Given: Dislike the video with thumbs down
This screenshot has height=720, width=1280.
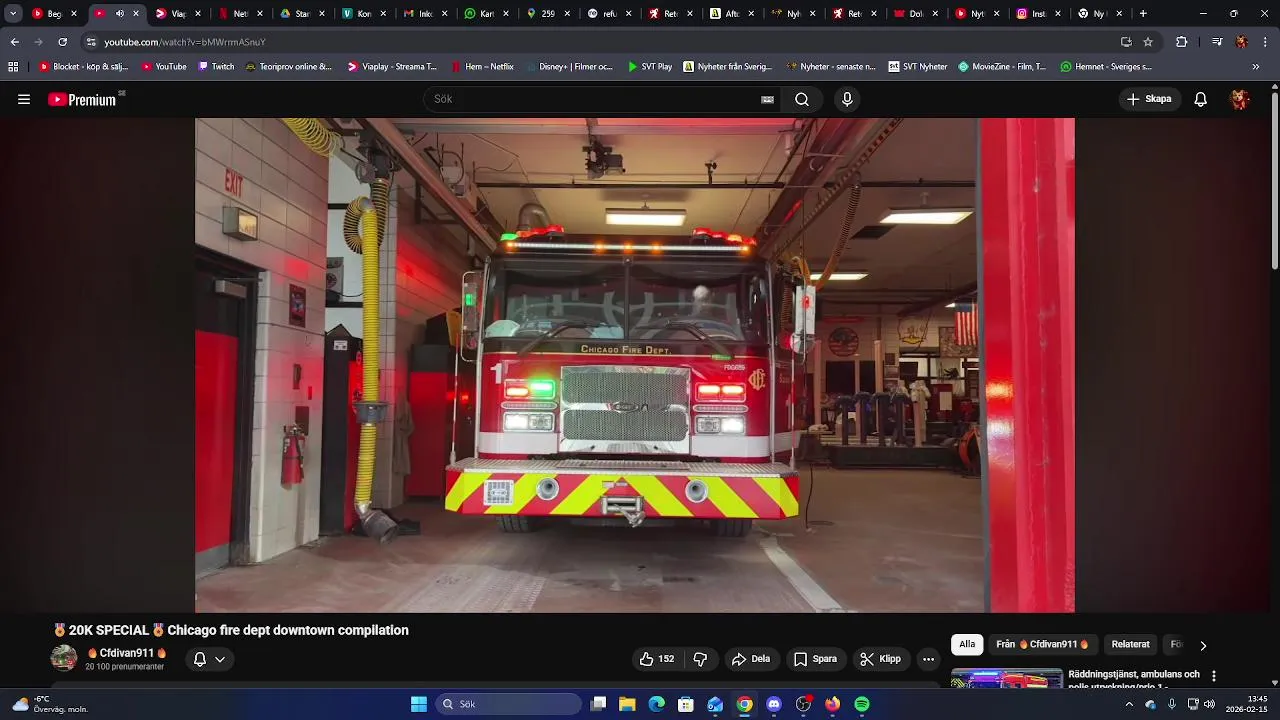Looking at the screenshot, I should pos(700,659).
